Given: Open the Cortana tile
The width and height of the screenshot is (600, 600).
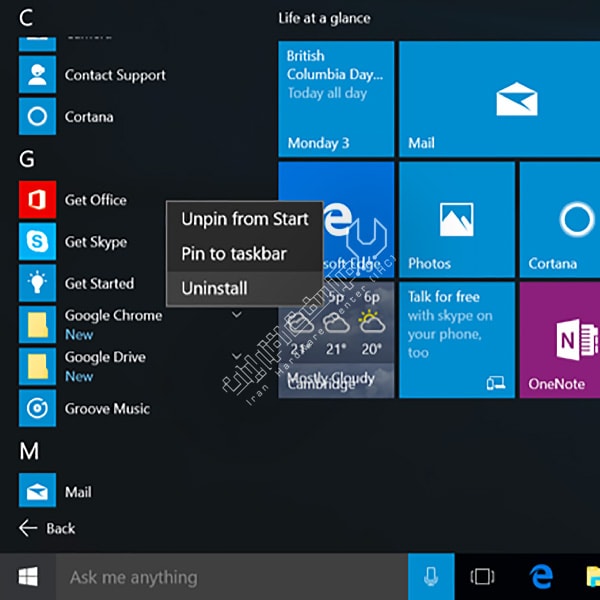Looking at the screenshot, I should tap(560, 220).
